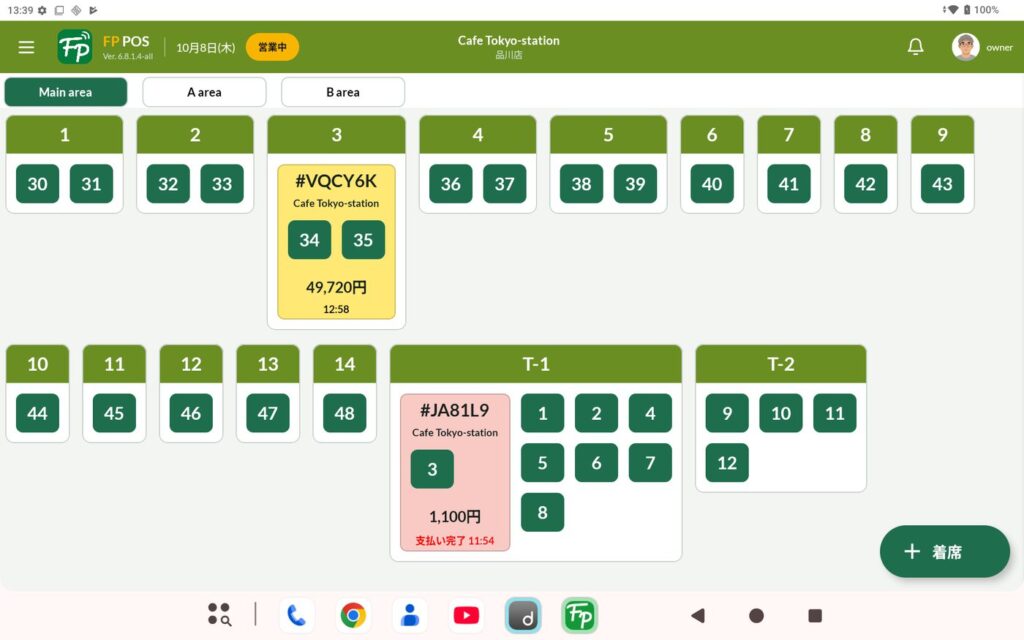The width and height of the screenshot is (1024, 640).
Task: Tap the Android back navigation button
Action: pyautogui.click(x=698, y=615)
